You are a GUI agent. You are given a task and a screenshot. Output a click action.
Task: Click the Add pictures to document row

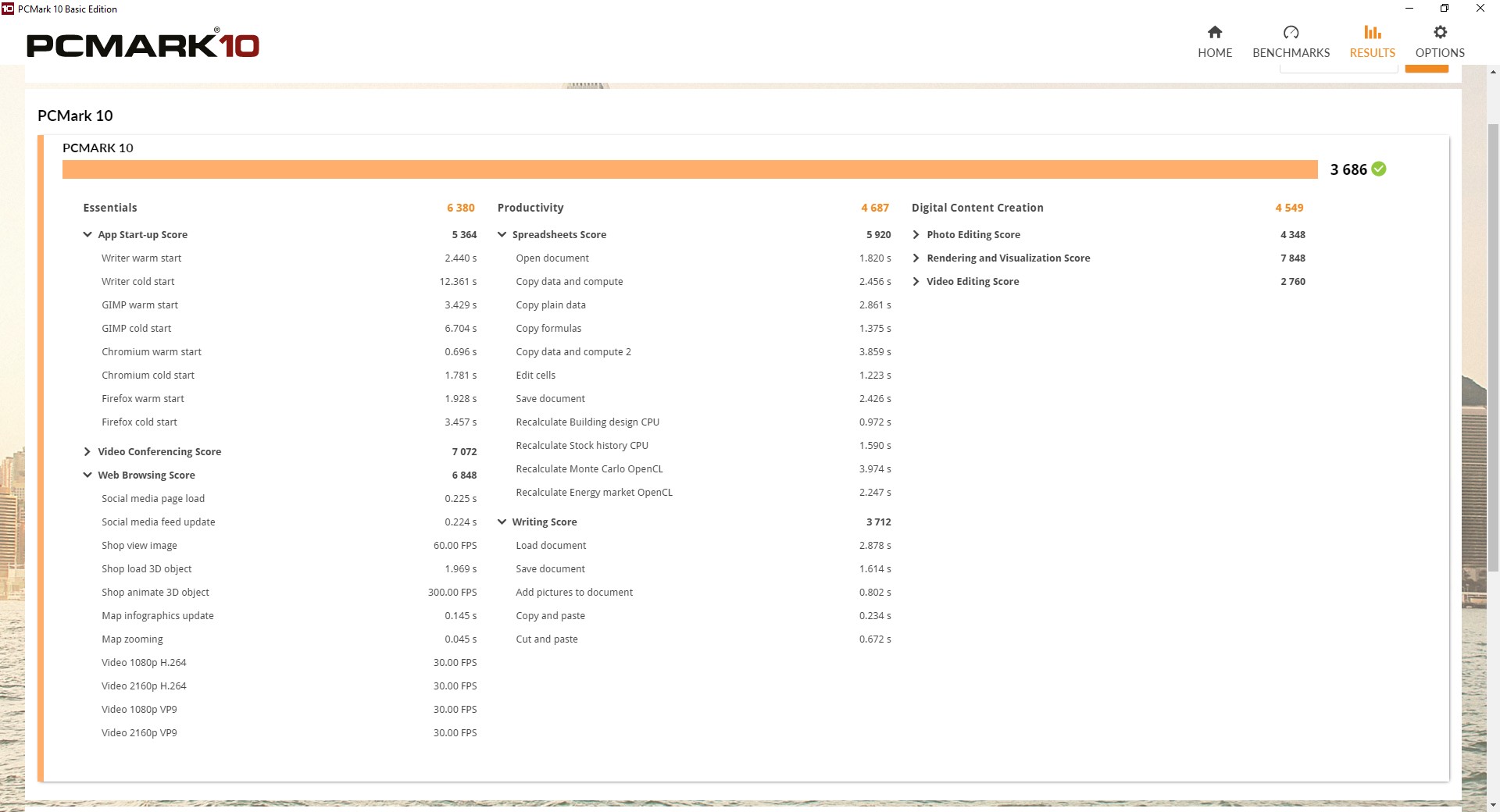pyautogui.click(x=703, y=592)
